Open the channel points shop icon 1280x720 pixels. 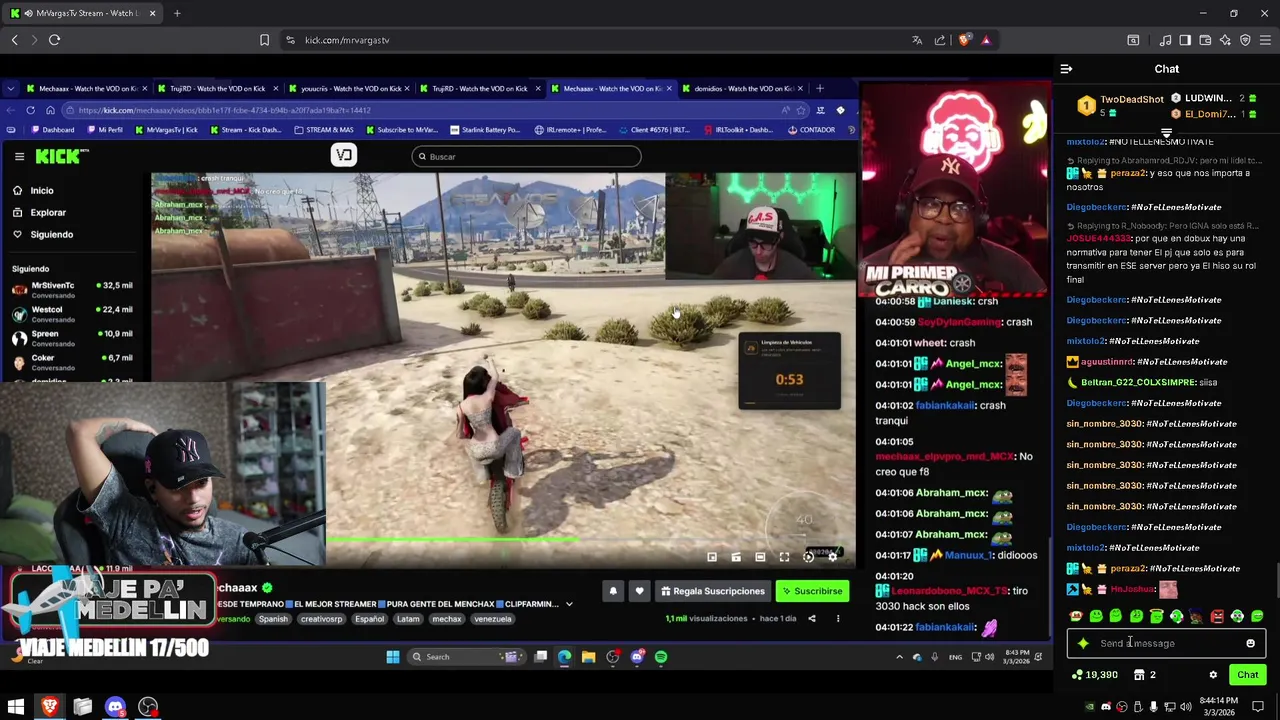click(x=1139, y=675)
